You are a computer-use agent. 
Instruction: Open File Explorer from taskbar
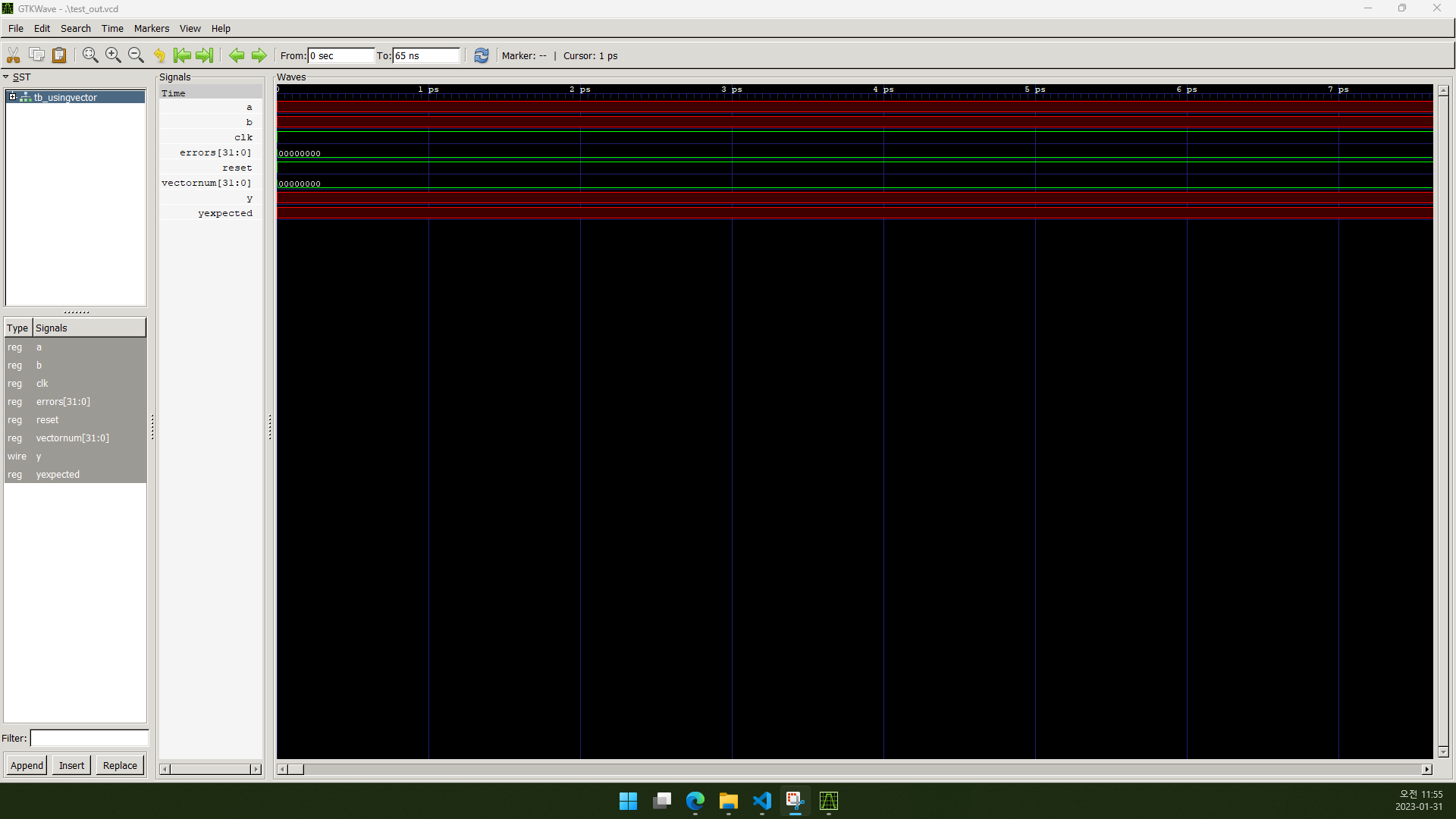click(729, 801)
